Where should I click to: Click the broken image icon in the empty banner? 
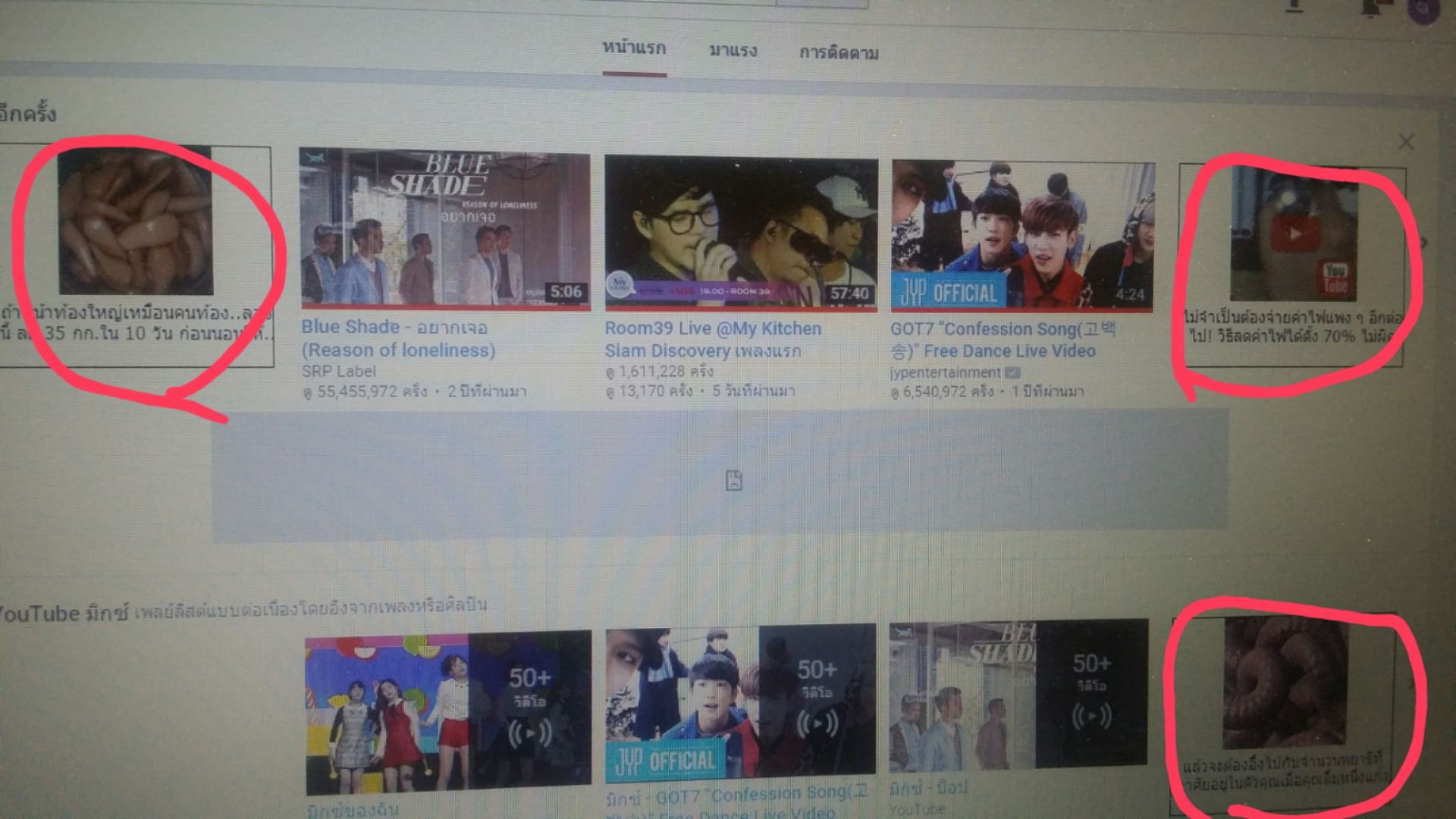click(733, 480)
